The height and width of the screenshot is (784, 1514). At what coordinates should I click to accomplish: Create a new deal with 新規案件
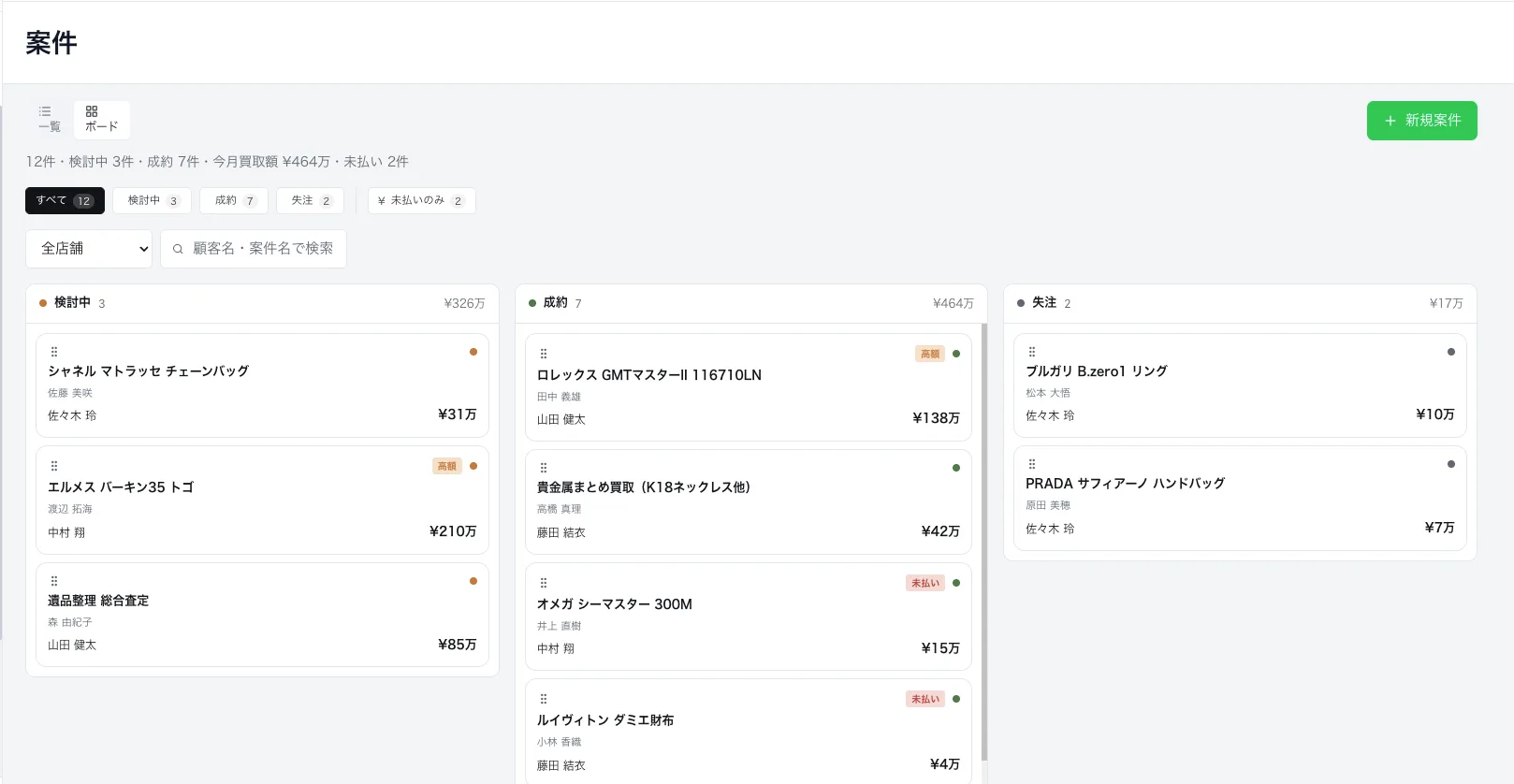pos(1421,121)
